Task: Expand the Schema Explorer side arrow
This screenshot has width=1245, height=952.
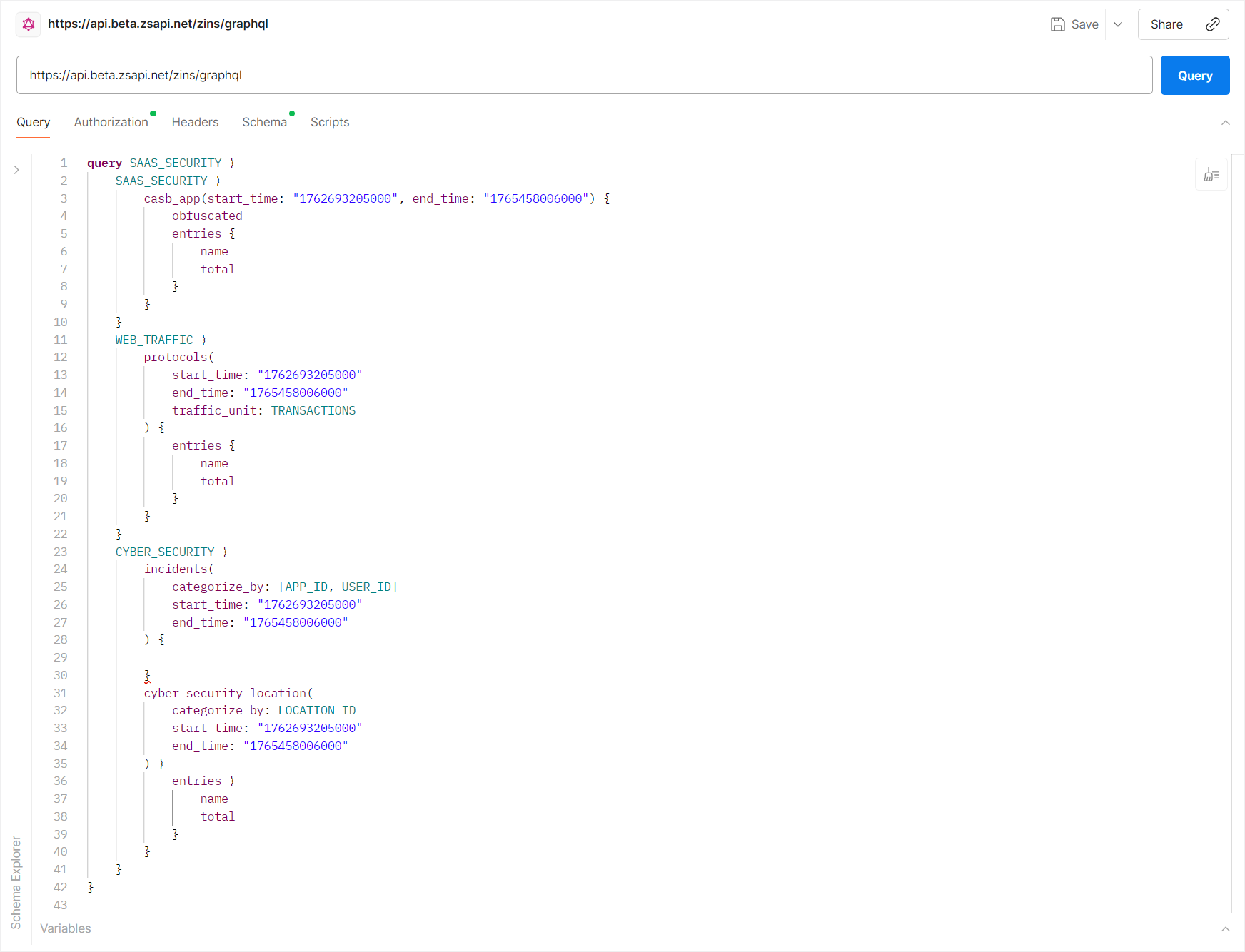Action: point(16,170)
